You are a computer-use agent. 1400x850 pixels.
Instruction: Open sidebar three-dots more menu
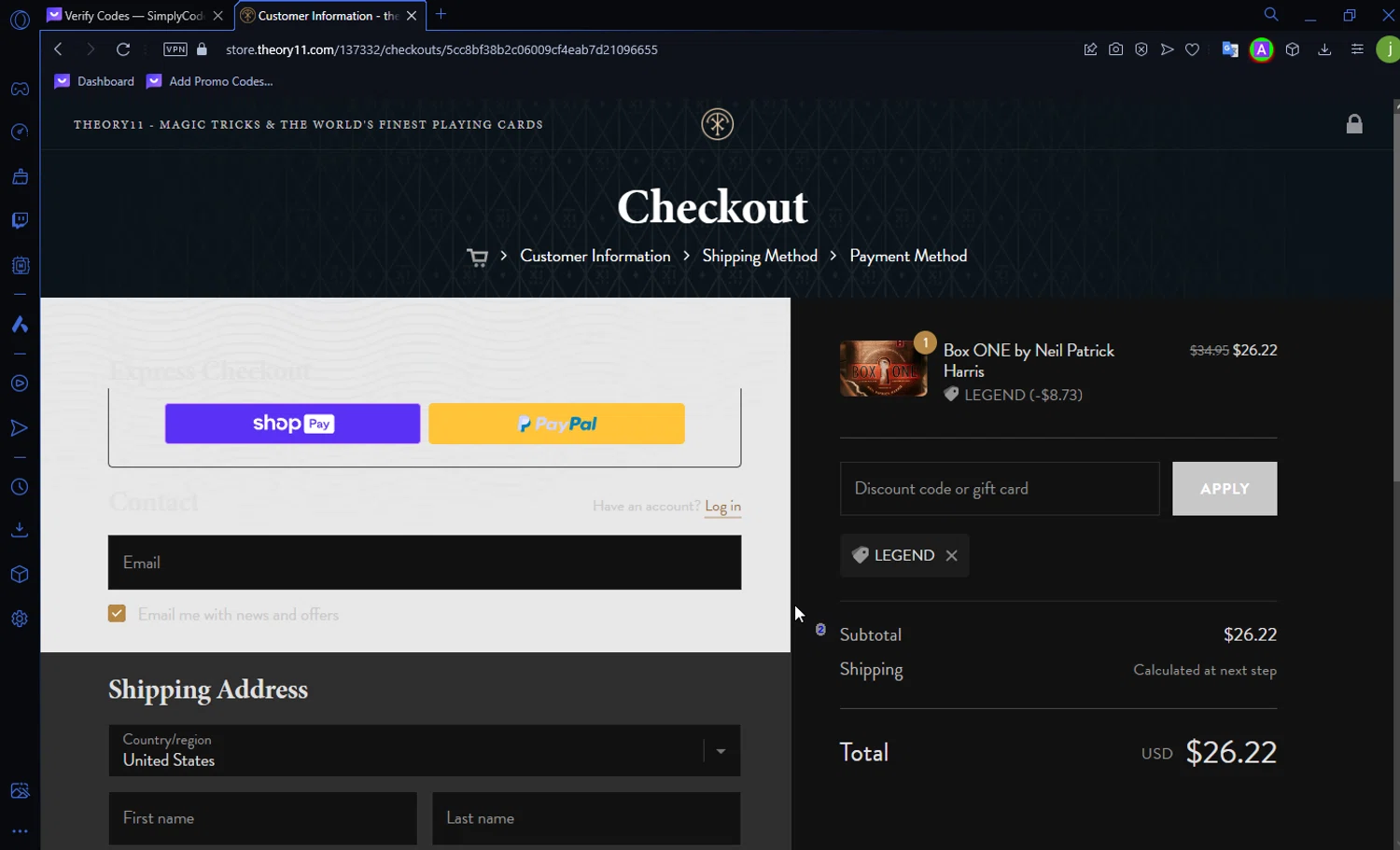pos(20,831)
